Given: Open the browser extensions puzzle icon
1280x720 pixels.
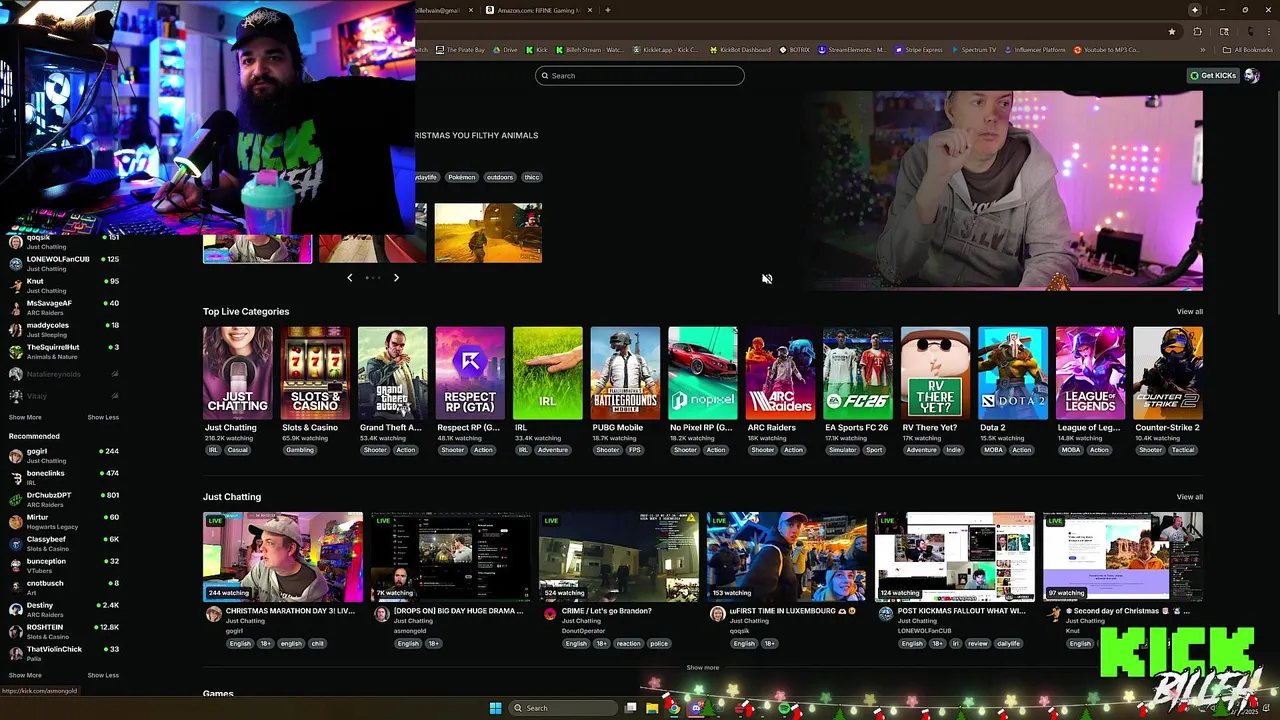Looking at the screenshot, I should pyautogui.click(x=1198, y=32).
